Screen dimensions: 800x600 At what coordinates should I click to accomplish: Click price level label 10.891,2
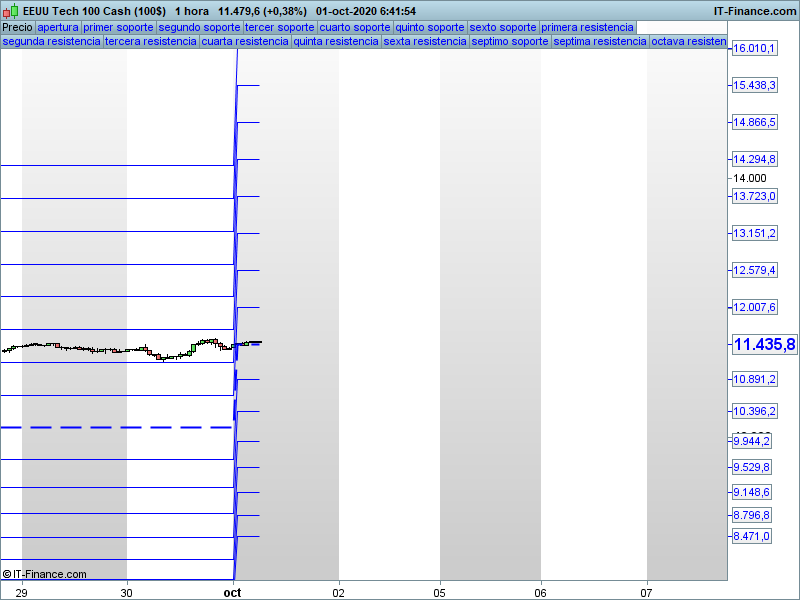(755, 379)
